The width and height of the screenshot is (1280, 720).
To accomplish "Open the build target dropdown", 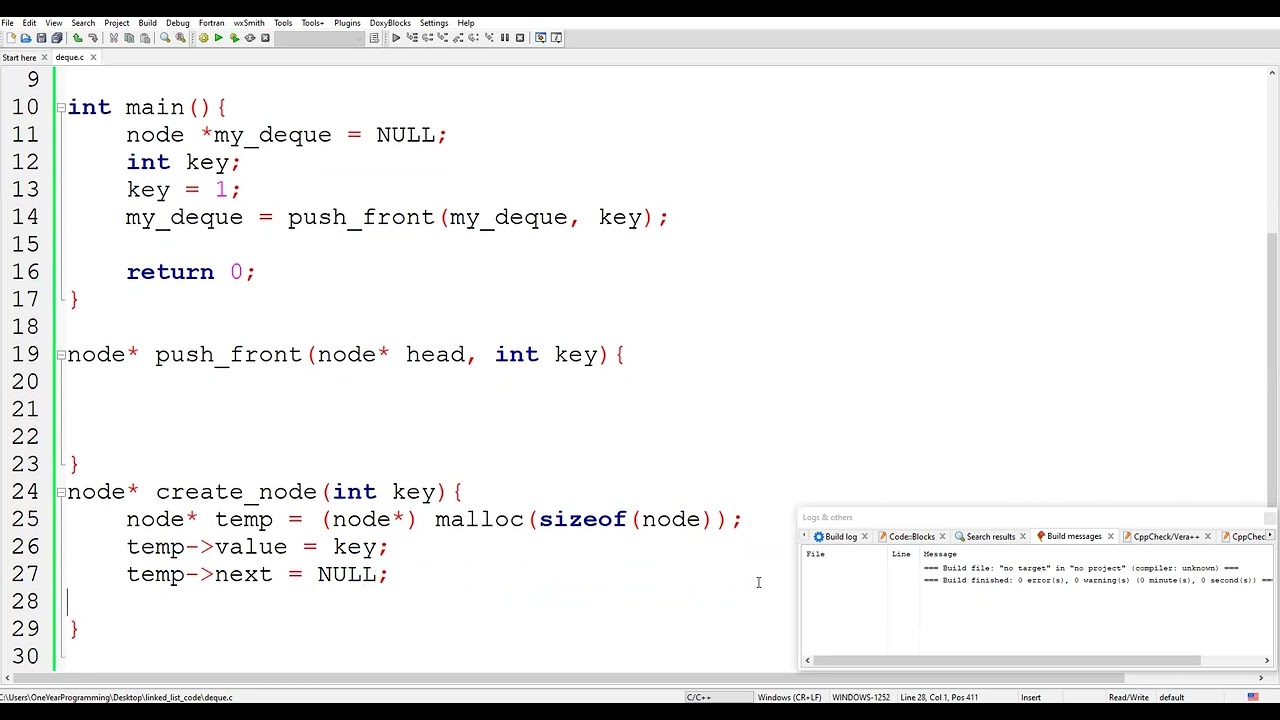I will [319, 38].
